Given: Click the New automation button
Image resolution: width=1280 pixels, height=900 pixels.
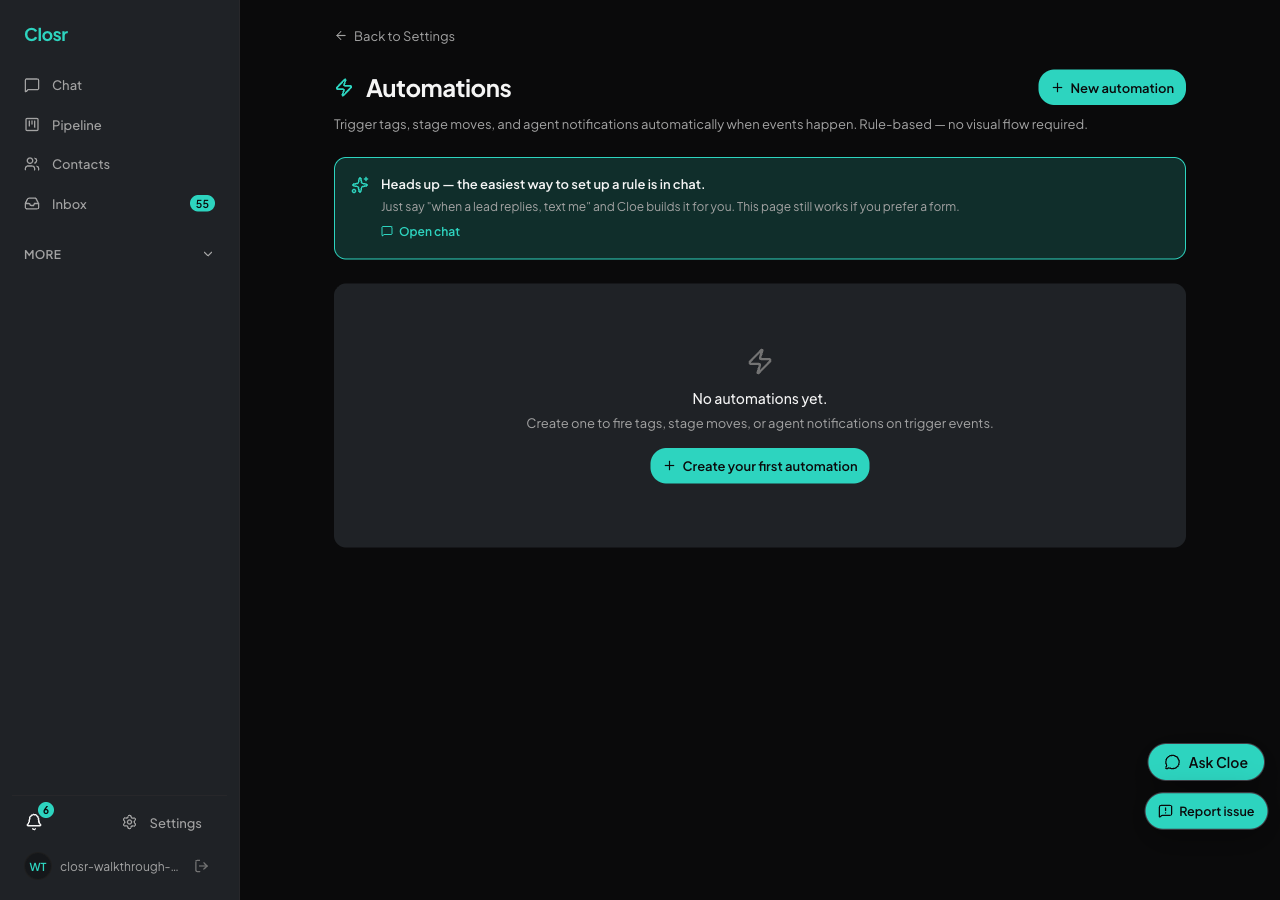Looking at the screenshot, I should [x=1112, y=88].
